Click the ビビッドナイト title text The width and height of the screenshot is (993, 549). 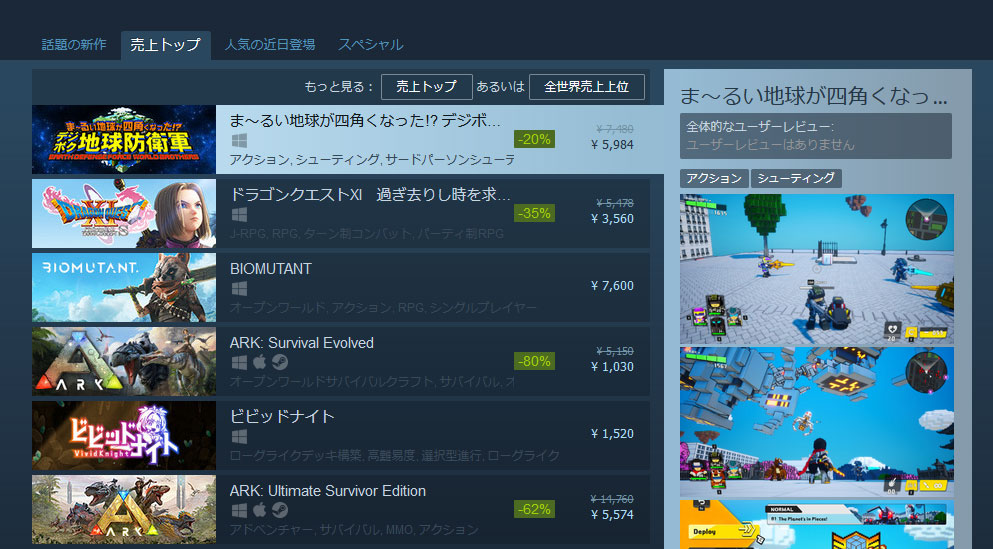pyautogui.click(x=282, y=417)
